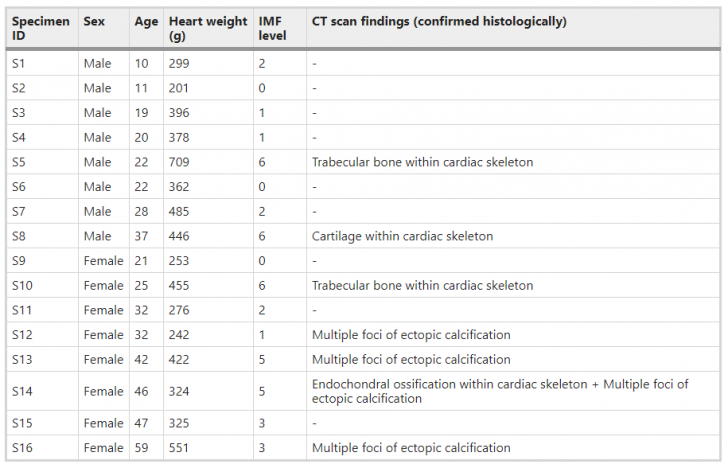The width and height of the screenshot is (728, 468).
Task: Select the S10 trabecular bone finding cell
Action: [x=422, y=285]
